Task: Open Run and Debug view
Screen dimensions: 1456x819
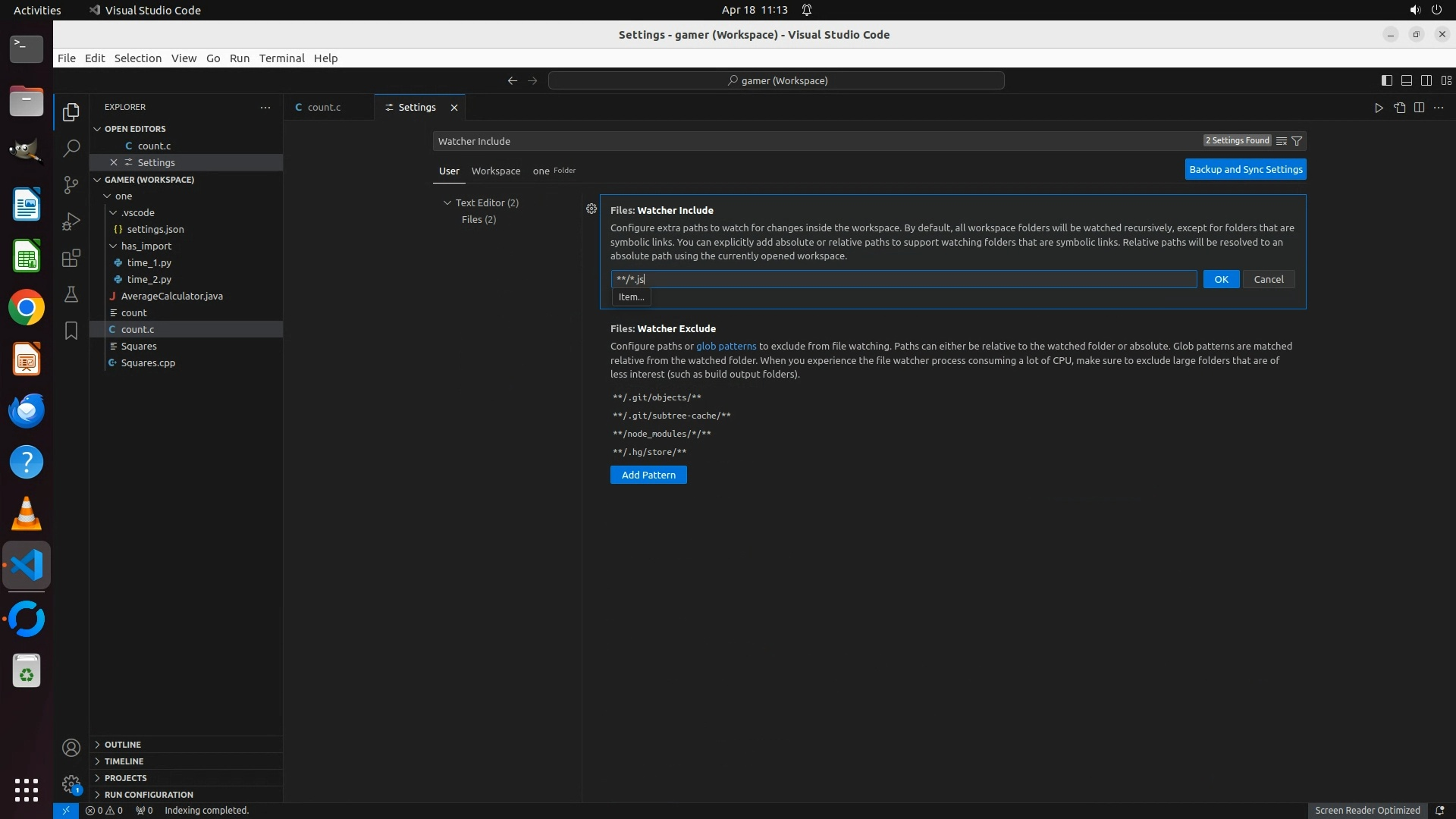Action: (71, 221)
